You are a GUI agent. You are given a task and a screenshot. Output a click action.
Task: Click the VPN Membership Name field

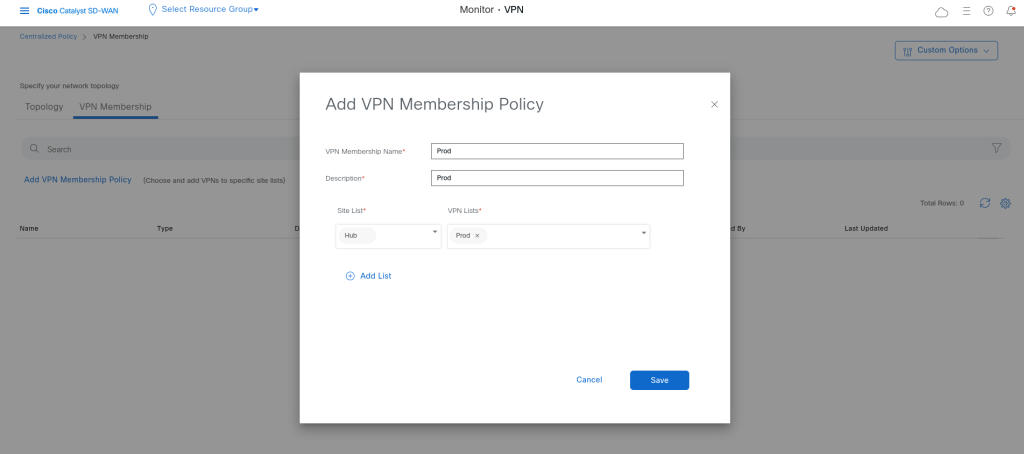click(557, 151)
